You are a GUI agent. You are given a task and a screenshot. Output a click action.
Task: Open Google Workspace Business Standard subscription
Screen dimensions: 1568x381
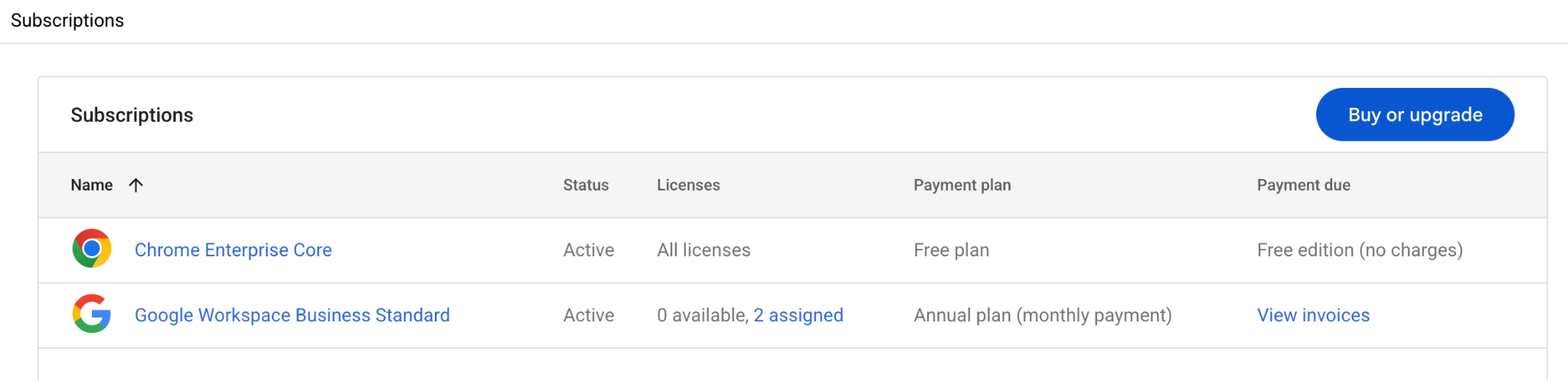click(292, 315)
